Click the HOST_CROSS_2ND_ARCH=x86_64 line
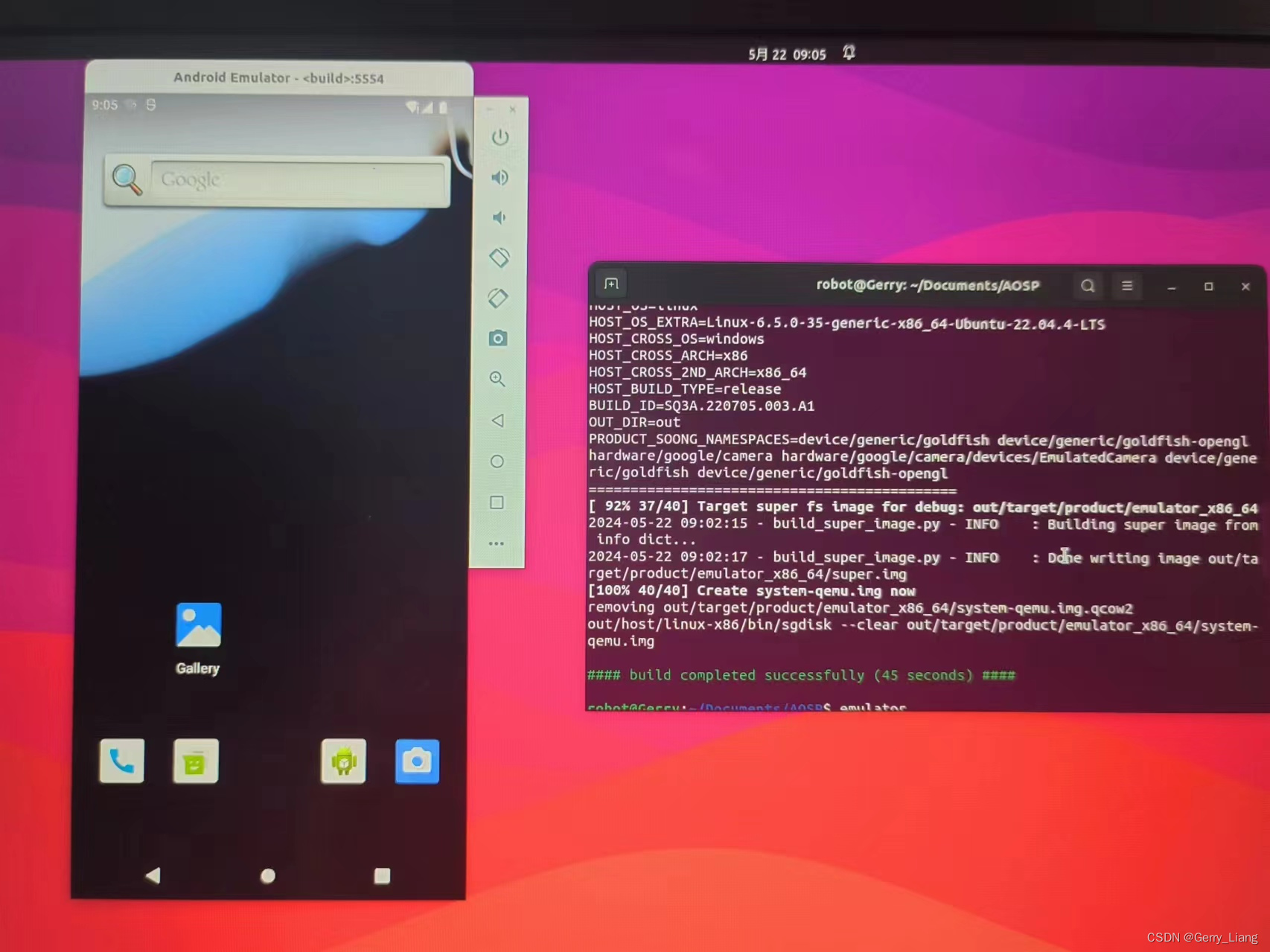1270x952 pixels. pyautogui.click(x=698, y=372)
